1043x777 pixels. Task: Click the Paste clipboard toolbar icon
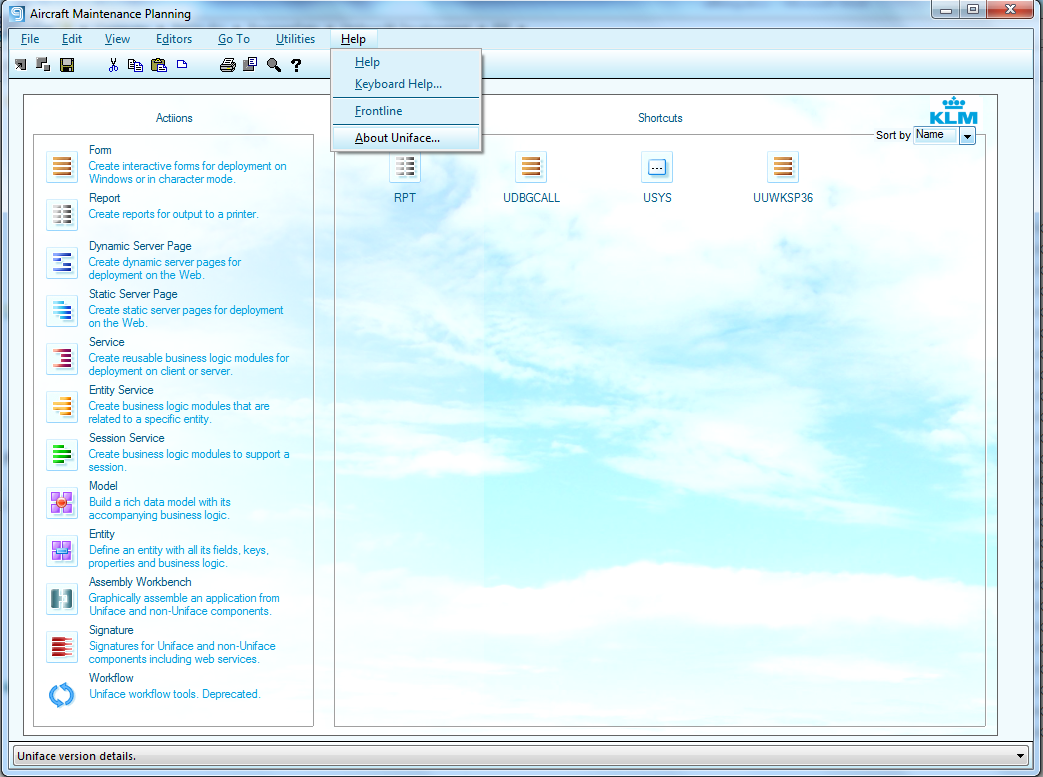click(x=158, y=65)
